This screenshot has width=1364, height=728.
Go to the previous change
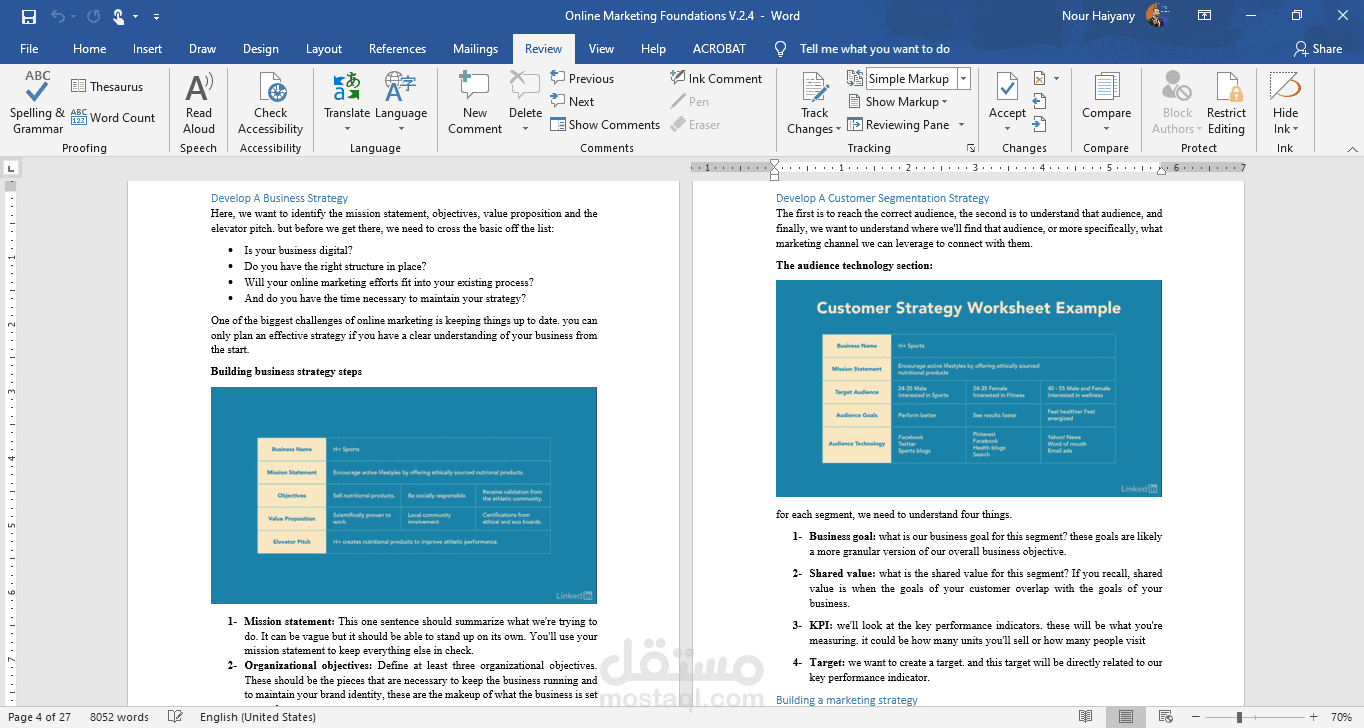[1040, 101]
